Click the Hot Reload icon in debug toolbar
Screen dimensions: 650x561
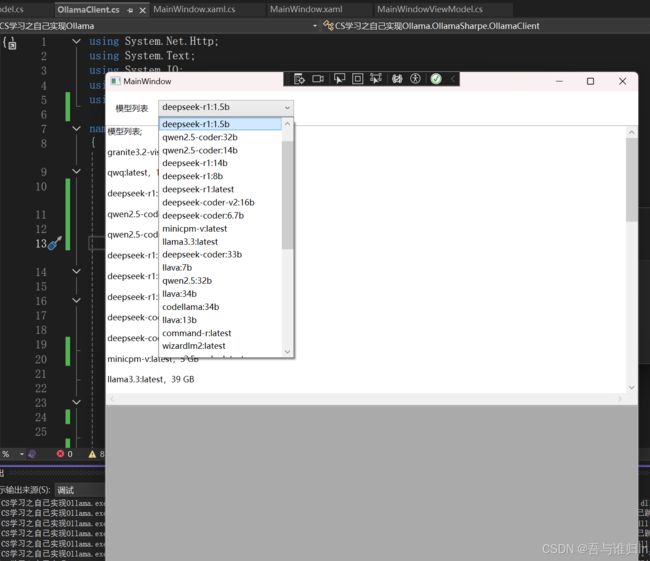pyautogui.click(x=397, y=79)
